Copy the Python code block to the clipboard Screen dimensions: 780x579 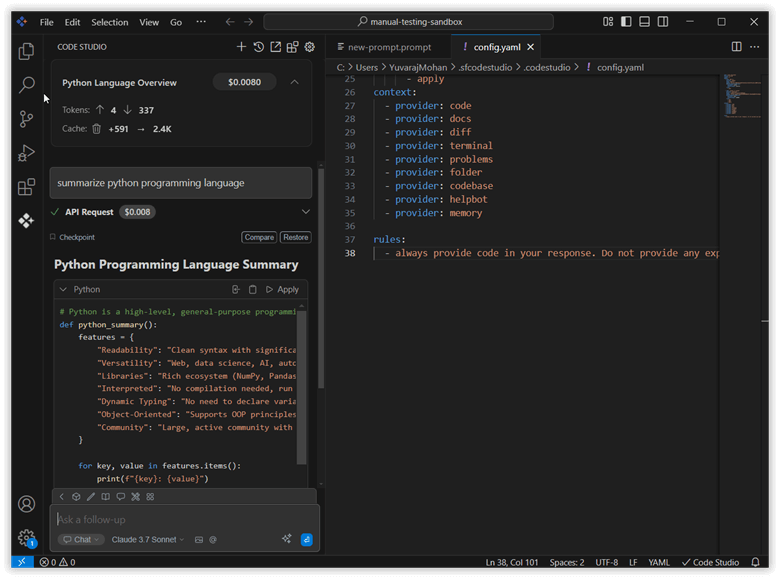coord(253,290)
